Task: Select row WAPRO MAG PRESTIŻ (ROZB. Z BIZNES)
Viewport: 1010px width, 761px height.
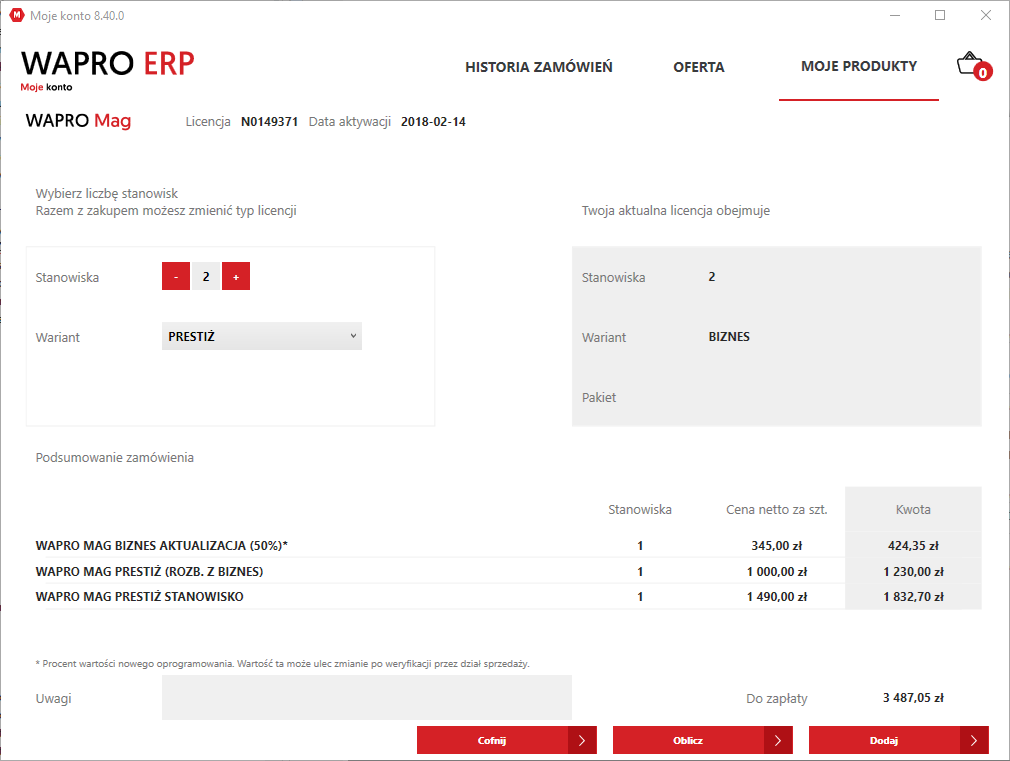Action: [508, 572]
